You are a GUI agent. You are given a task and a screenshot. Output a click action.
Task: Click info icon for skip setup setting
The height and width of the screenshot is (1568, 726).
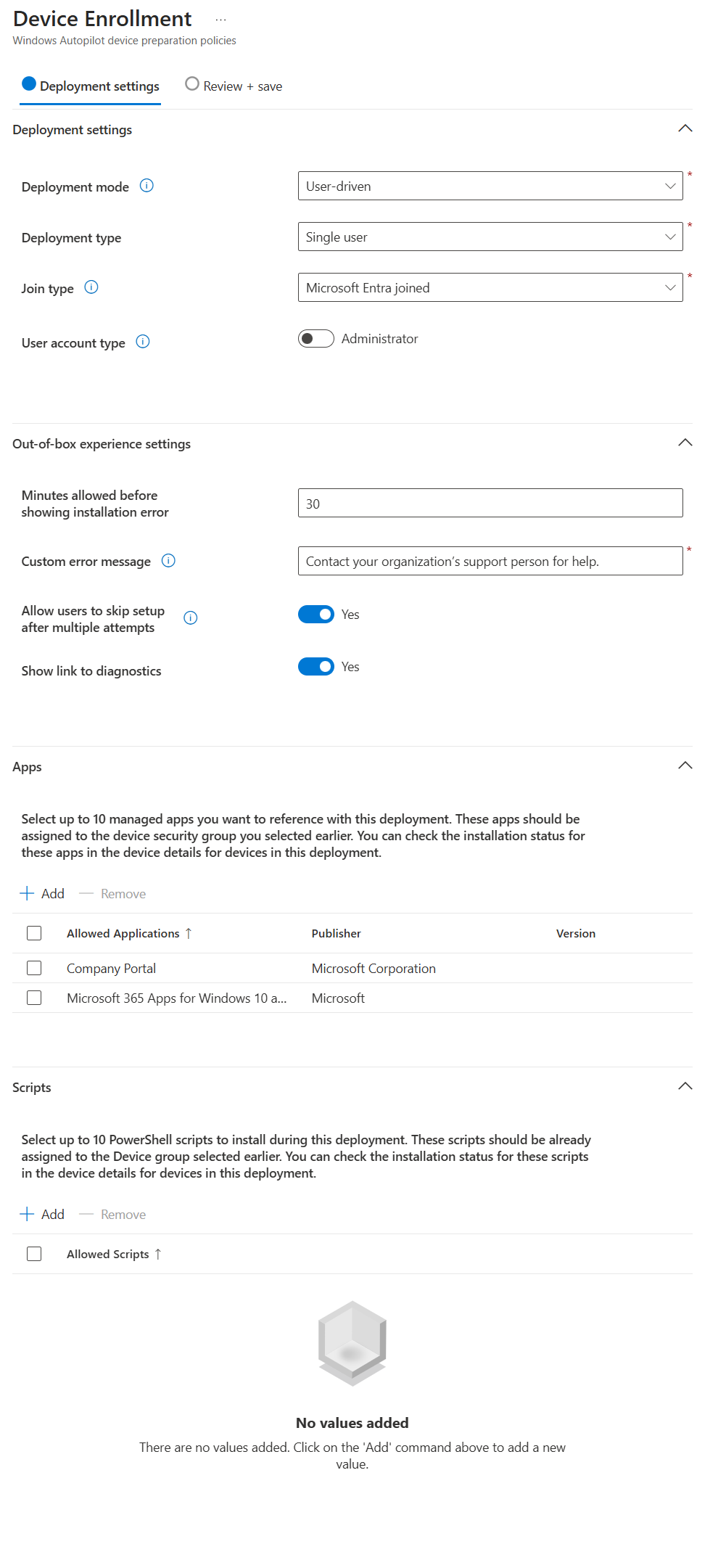[x=191, y=617]
